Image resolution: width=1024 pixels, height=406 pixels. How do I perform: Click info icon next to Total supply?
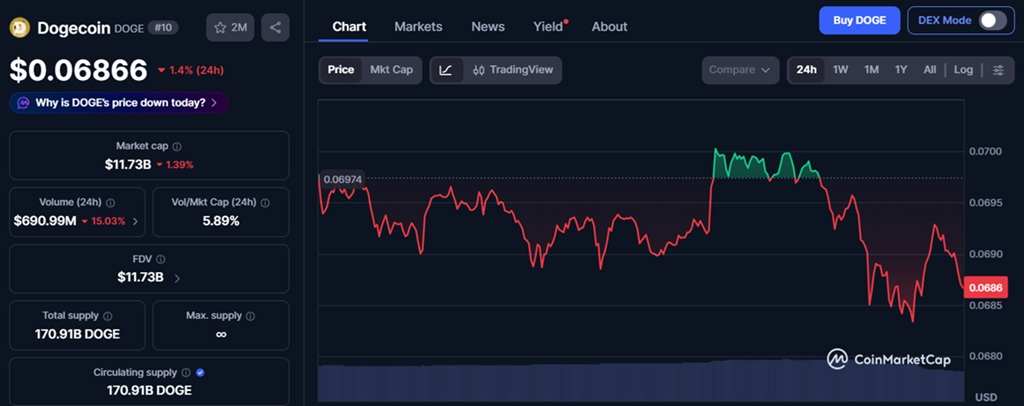tap(107, 316)
